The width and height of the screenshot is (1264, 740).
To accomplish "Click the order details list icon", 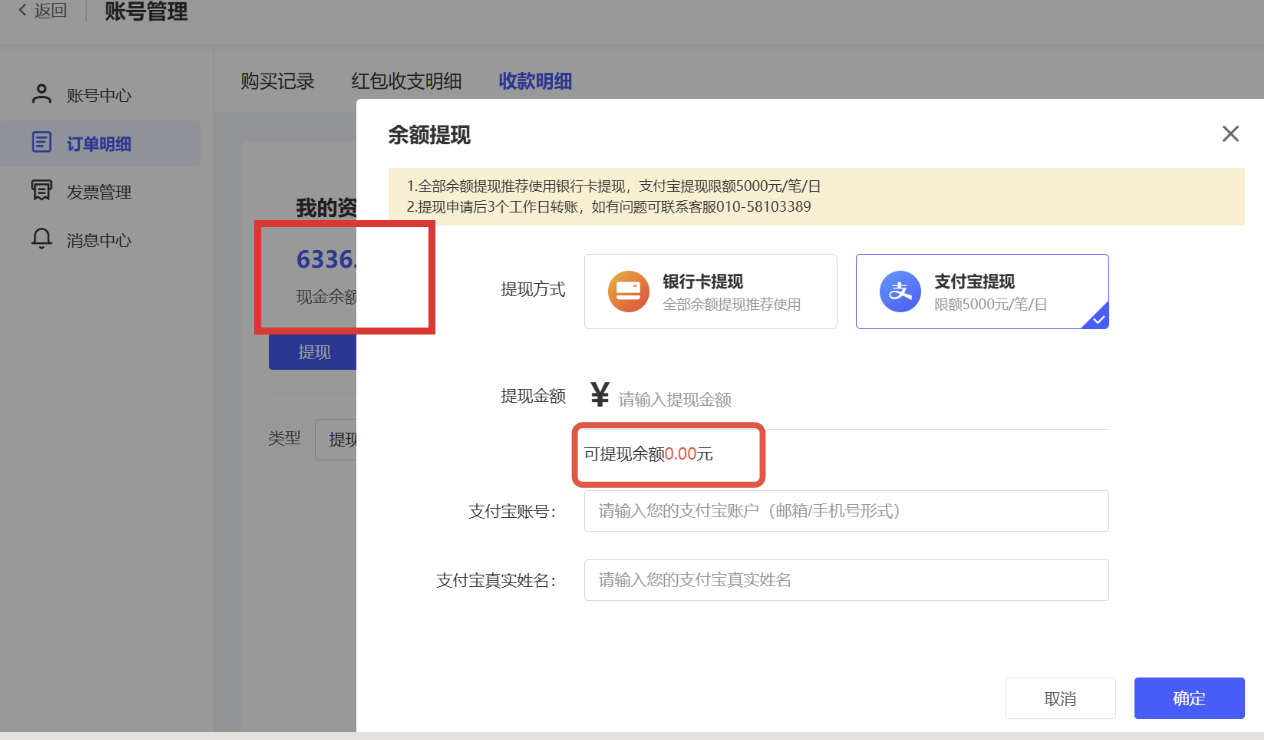I will tap(41, 143).
